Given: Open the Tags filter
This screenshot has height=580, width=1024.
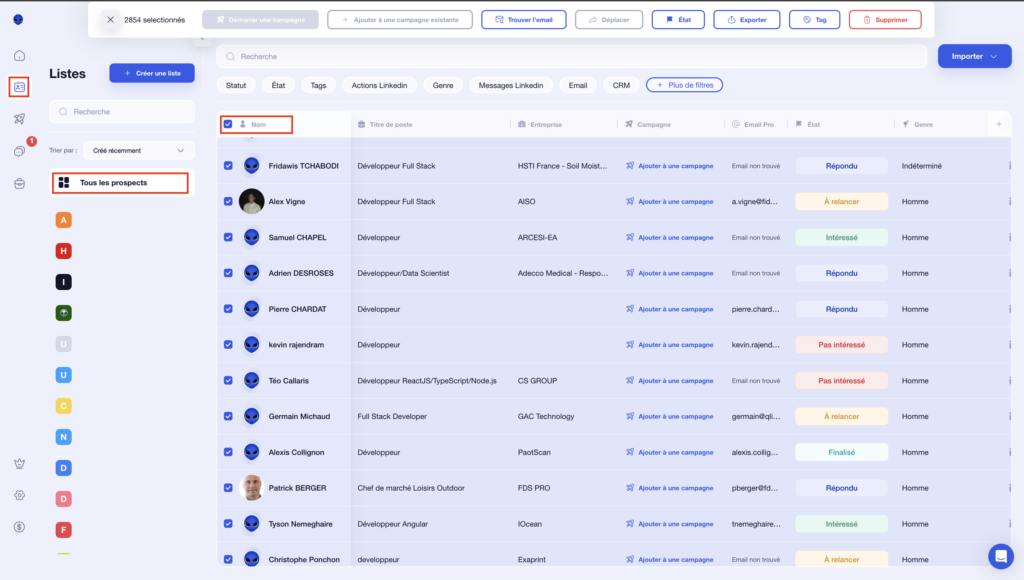Looking at the screenshot, I should pyautogui.click(x=318, y=85).
